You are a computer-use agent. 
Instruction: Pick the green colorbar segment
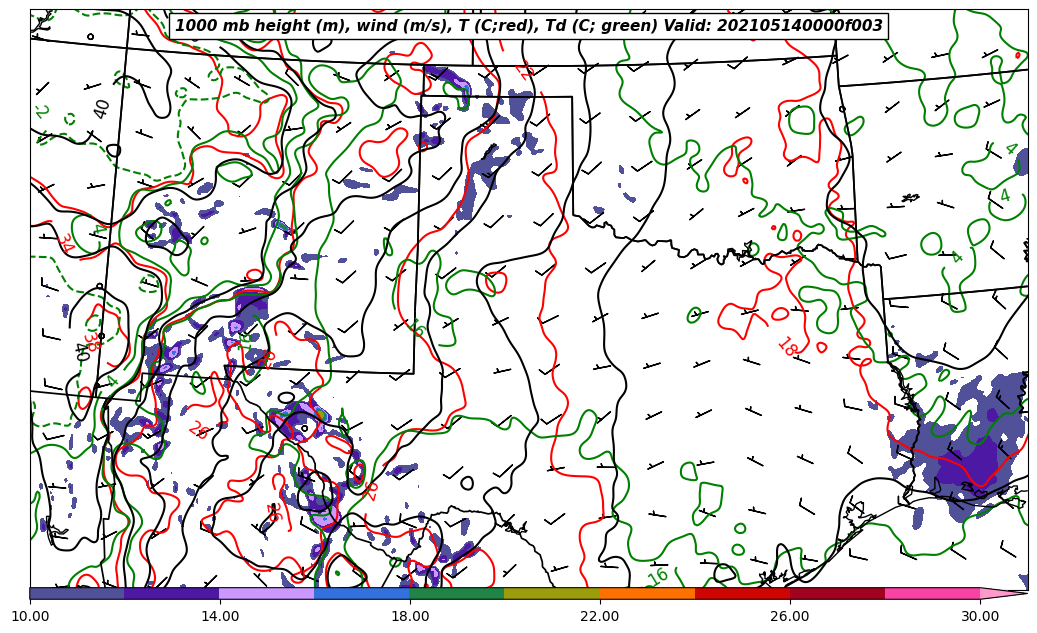[457, 593]
